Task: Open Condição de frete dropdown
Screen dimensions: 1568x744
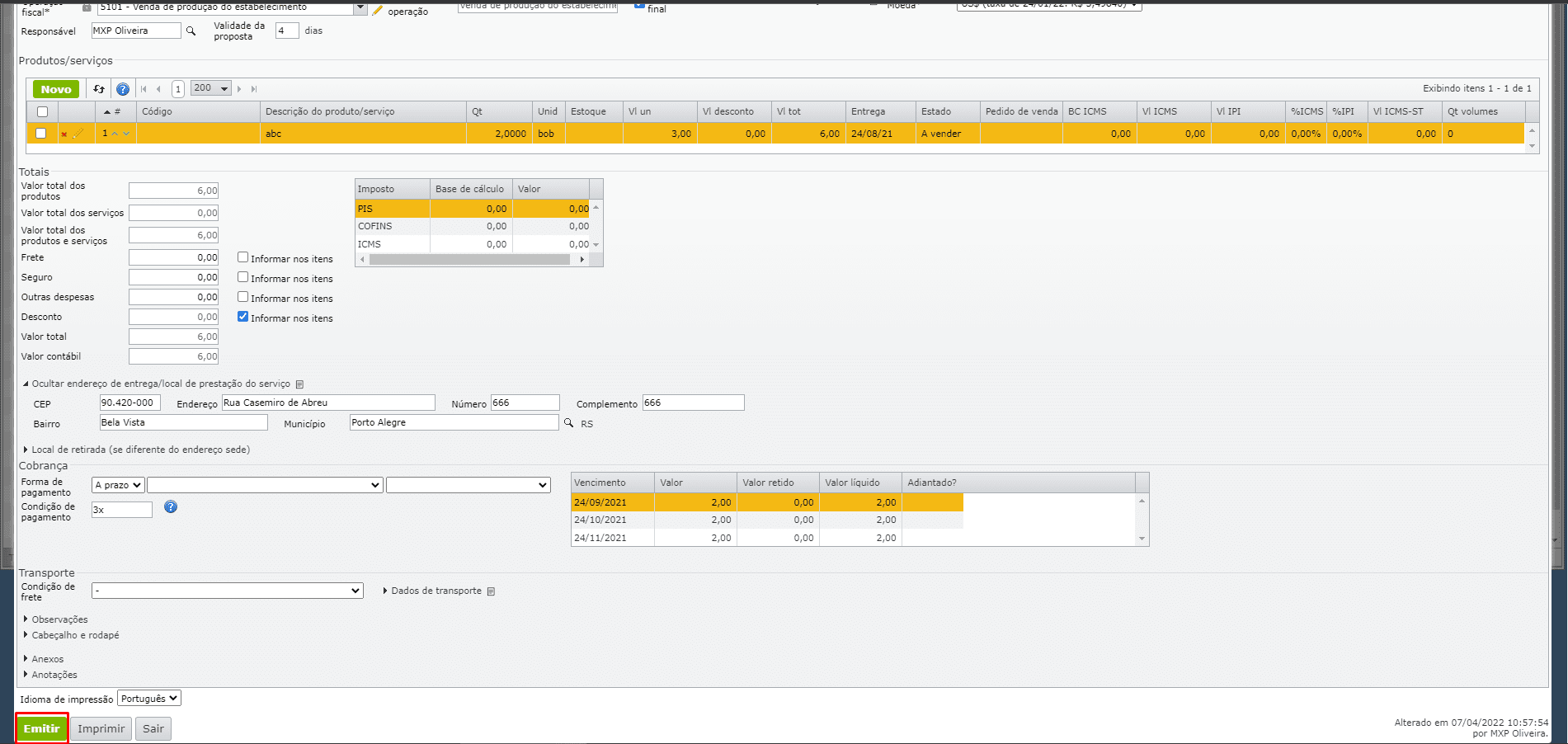Action: [x=228, y=591]
